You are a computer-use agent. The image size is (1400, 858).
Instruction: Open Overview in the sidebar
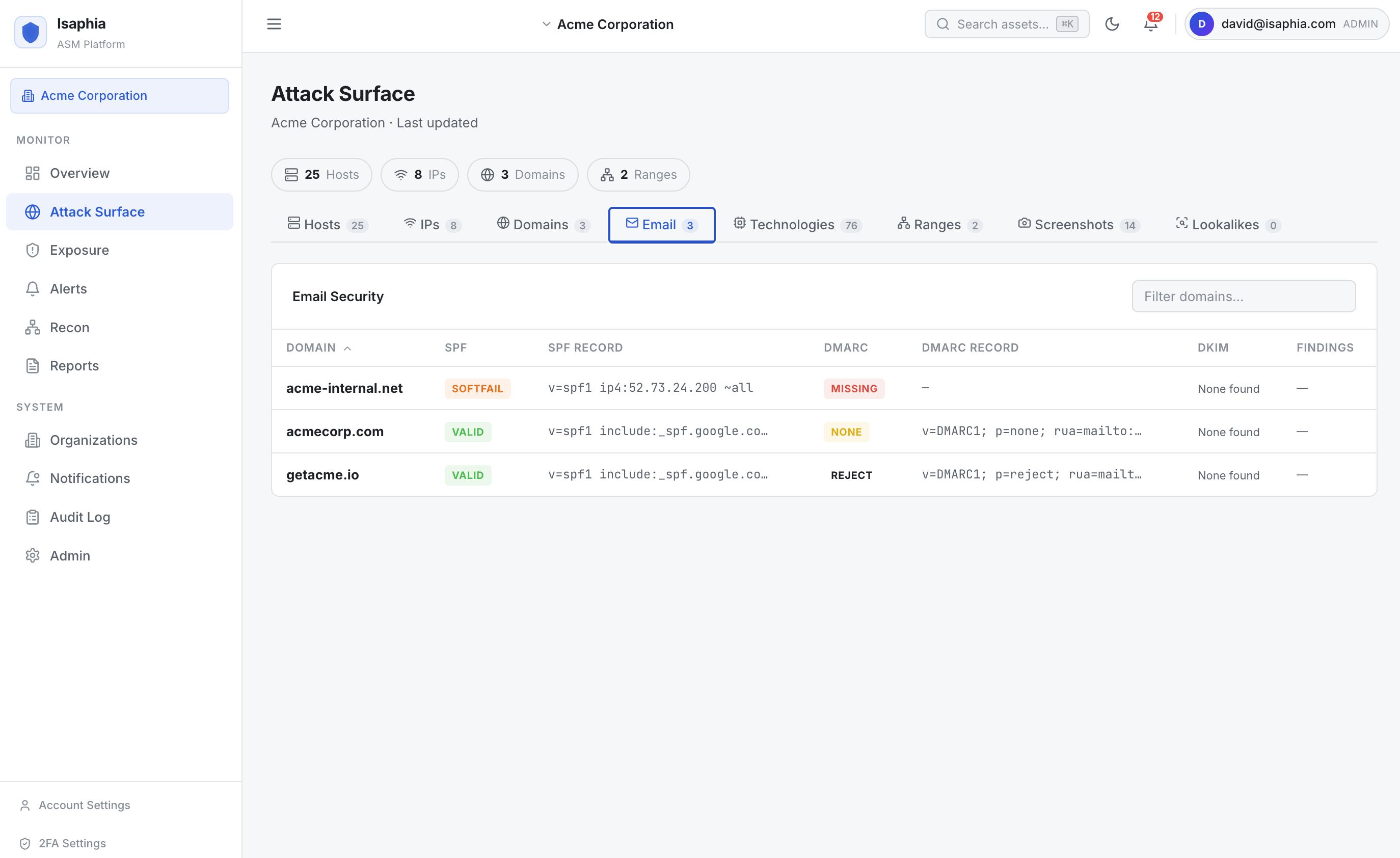coord(120,173)
